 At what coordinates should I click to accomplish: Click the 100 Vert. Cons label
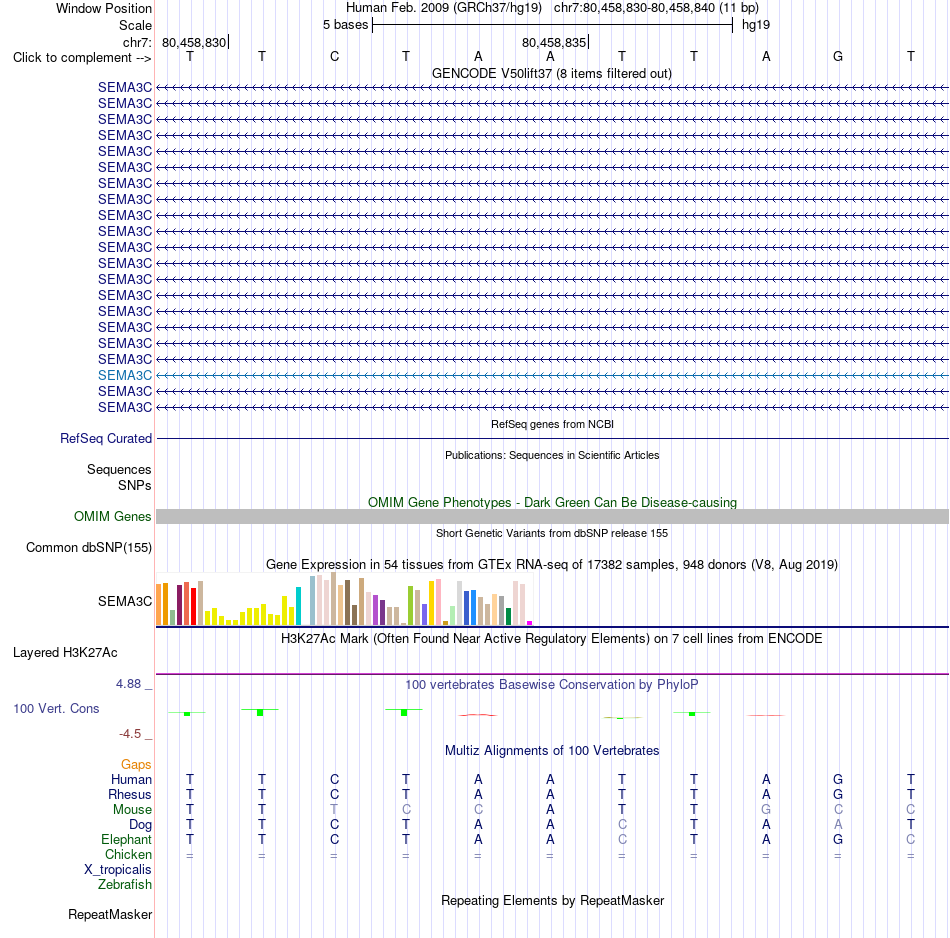coord(56,708)
